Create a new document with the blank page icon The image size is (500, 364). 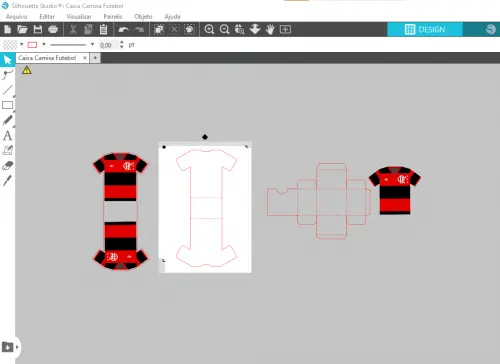[x=7, y=30]
